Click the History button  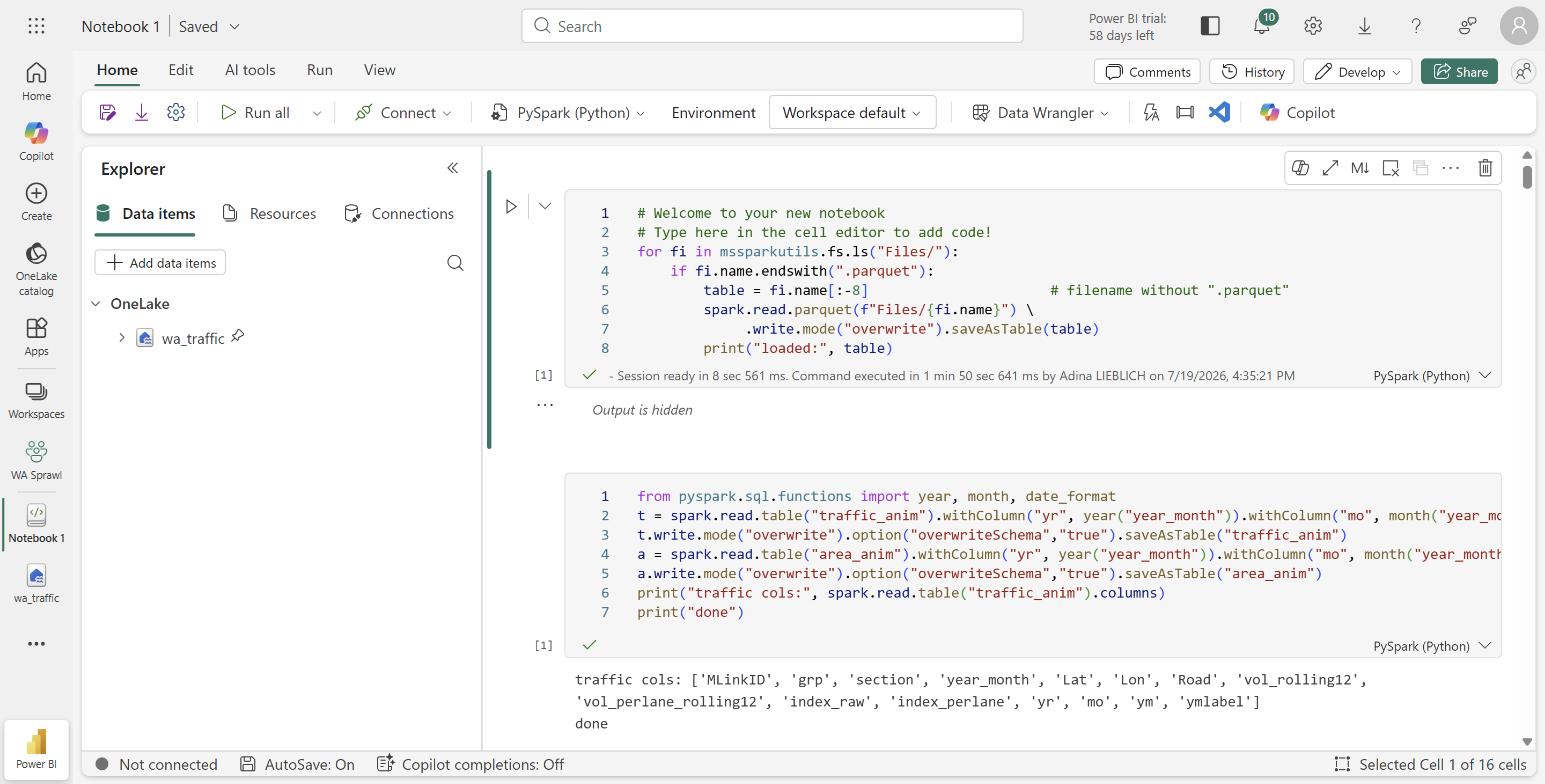click(x=1252, y=71)
